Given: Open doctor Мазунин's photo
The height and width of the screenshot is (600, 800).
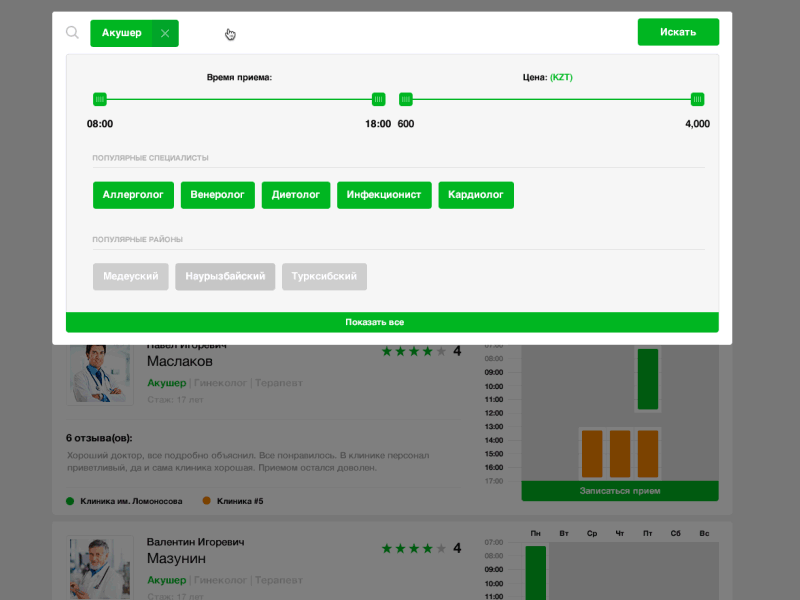Looking at the screenshot, I should (x=100, y=567).
